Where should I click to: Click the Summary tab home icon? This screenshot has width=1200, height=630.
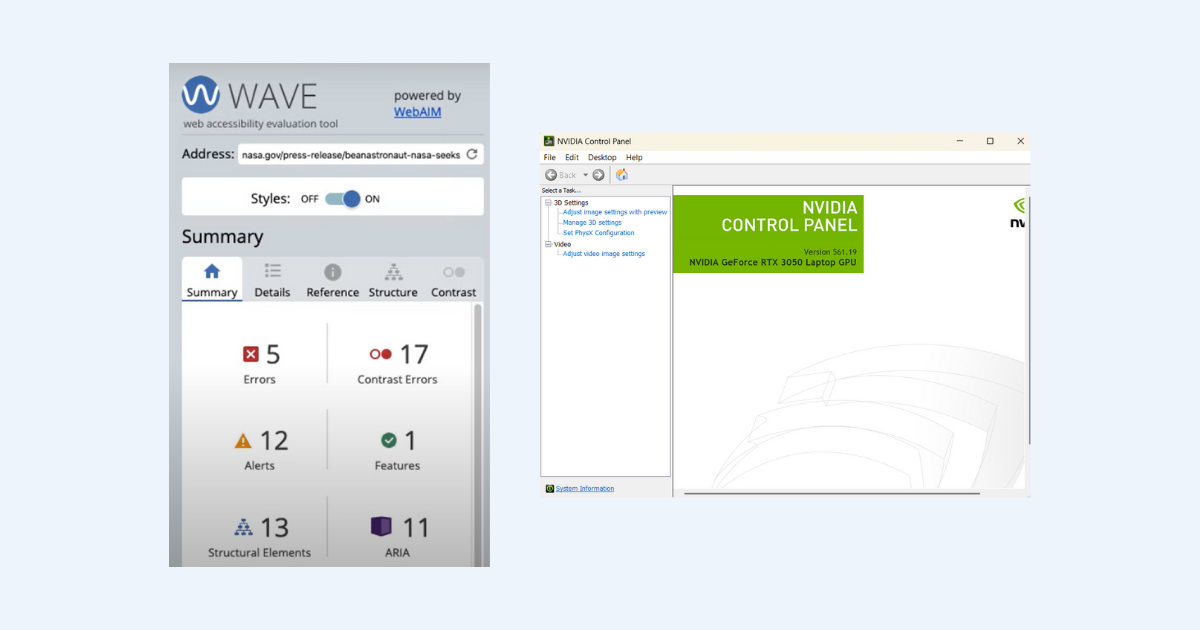tap(212, 271)
